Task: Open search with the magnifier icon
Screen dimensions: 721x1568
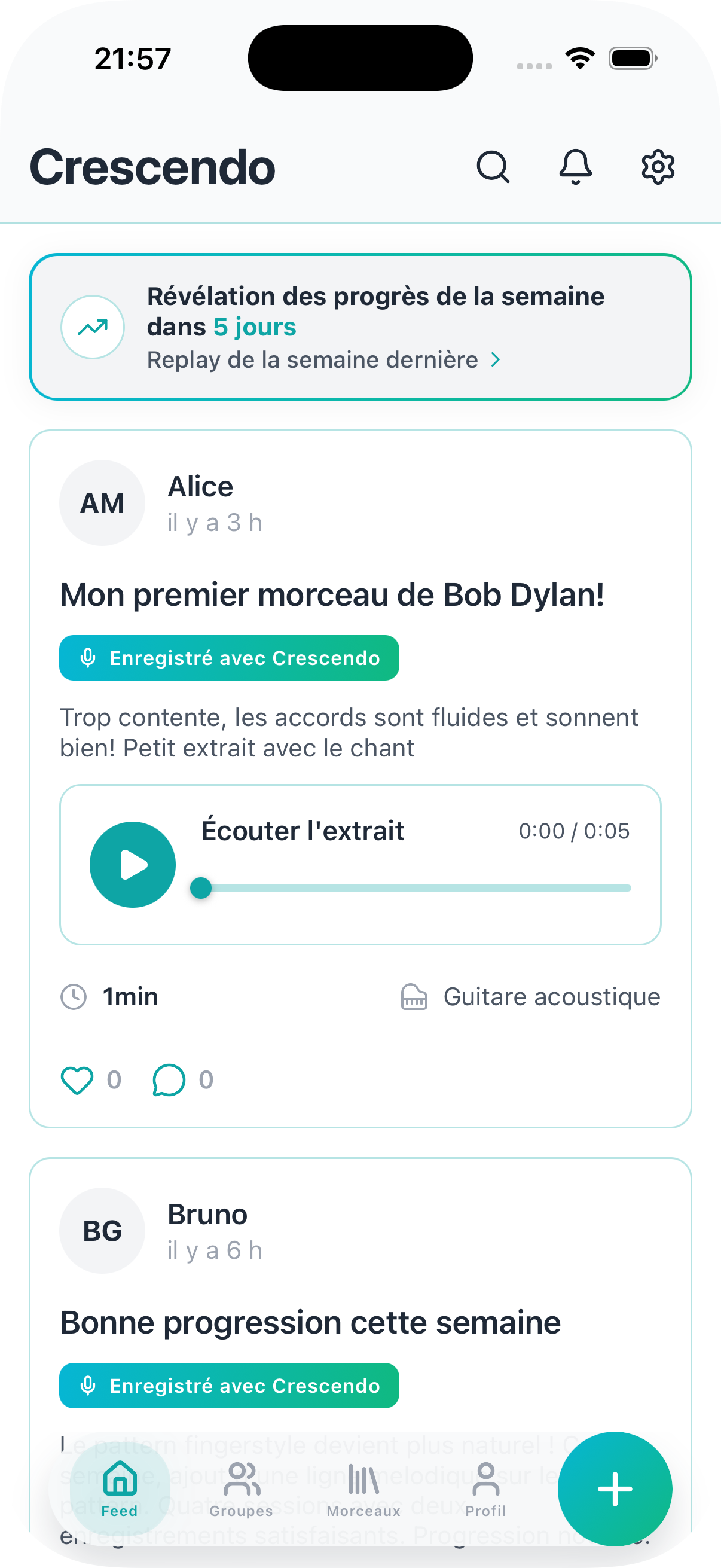Action: coord(492,167)
